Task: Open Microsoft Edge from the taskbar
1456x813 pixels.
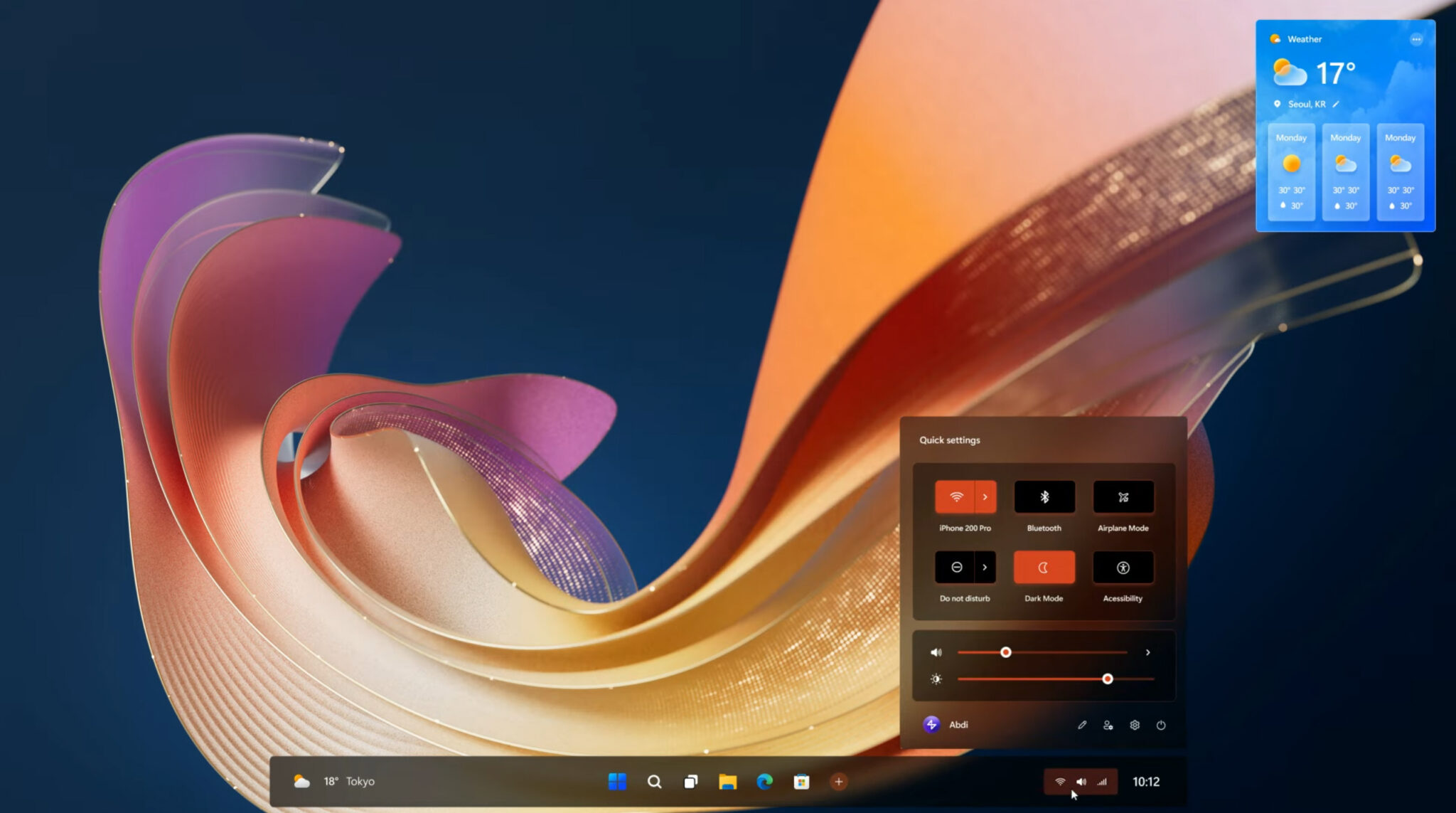Action: point(764,781)
